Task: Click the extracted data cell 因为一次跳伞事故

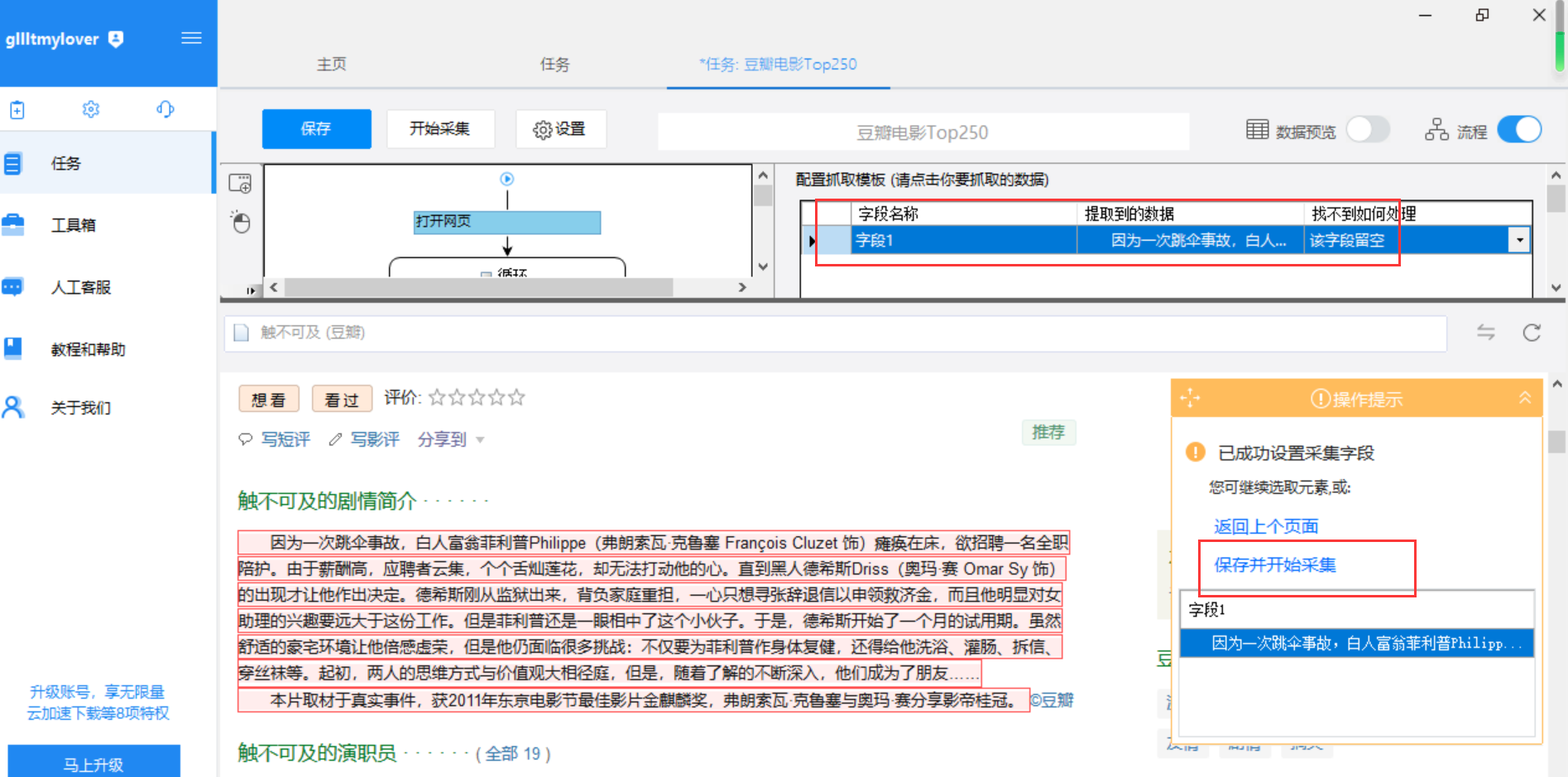Action: pyautogui.click(x=1191, y=240)
